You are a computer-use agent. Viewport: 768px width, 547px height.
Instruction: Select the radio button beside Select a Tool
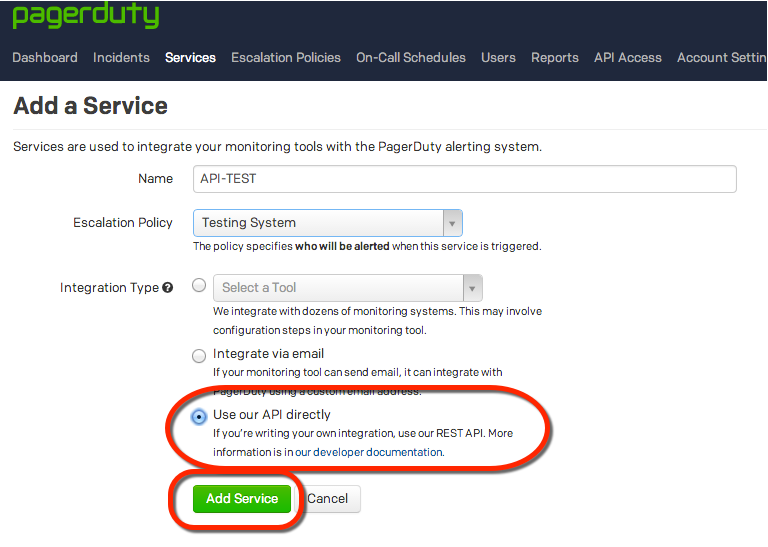click(x=199, y=285)
